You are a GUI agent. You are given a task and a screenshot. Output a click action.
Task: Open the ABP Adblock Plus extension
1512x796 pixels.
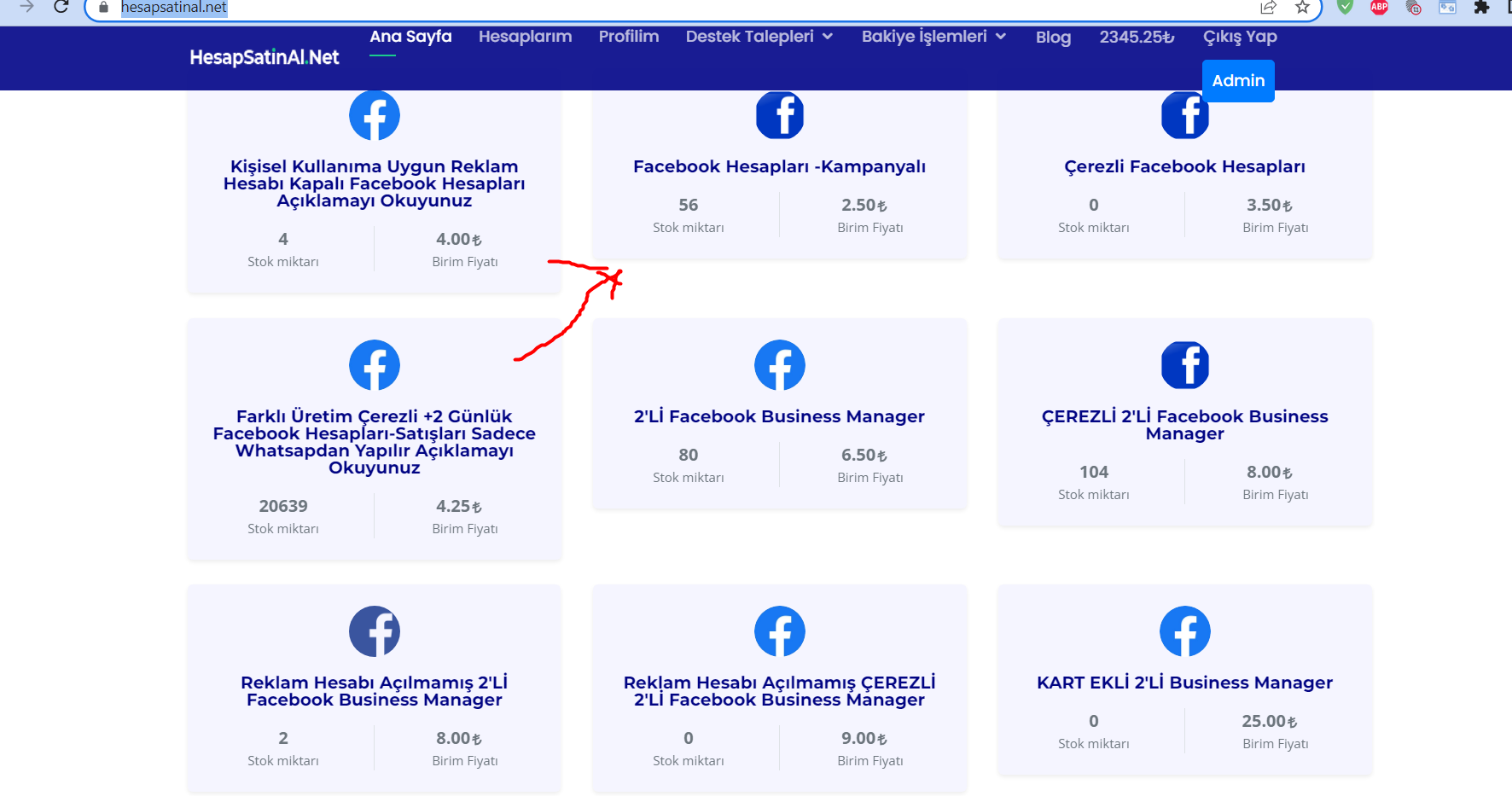1379,8
